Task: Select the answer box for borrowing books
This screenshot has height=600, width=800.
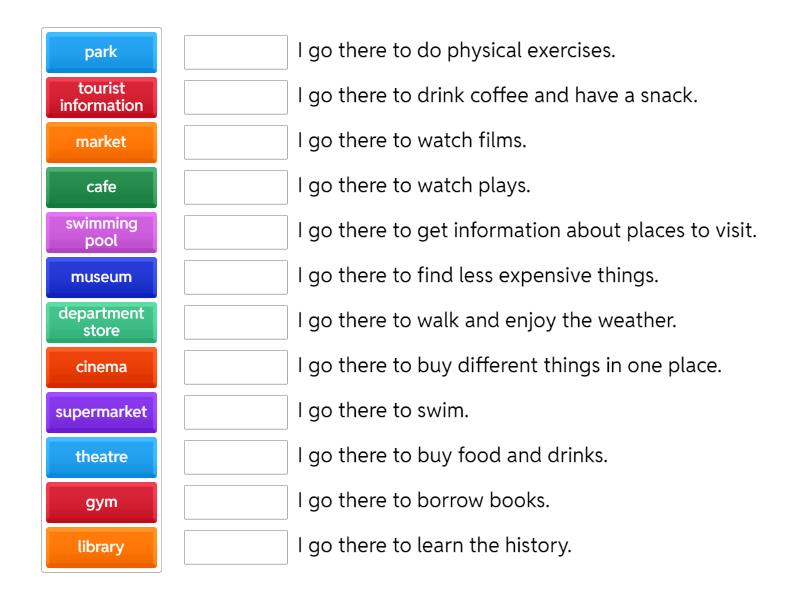Action: [x=234, y=502]
